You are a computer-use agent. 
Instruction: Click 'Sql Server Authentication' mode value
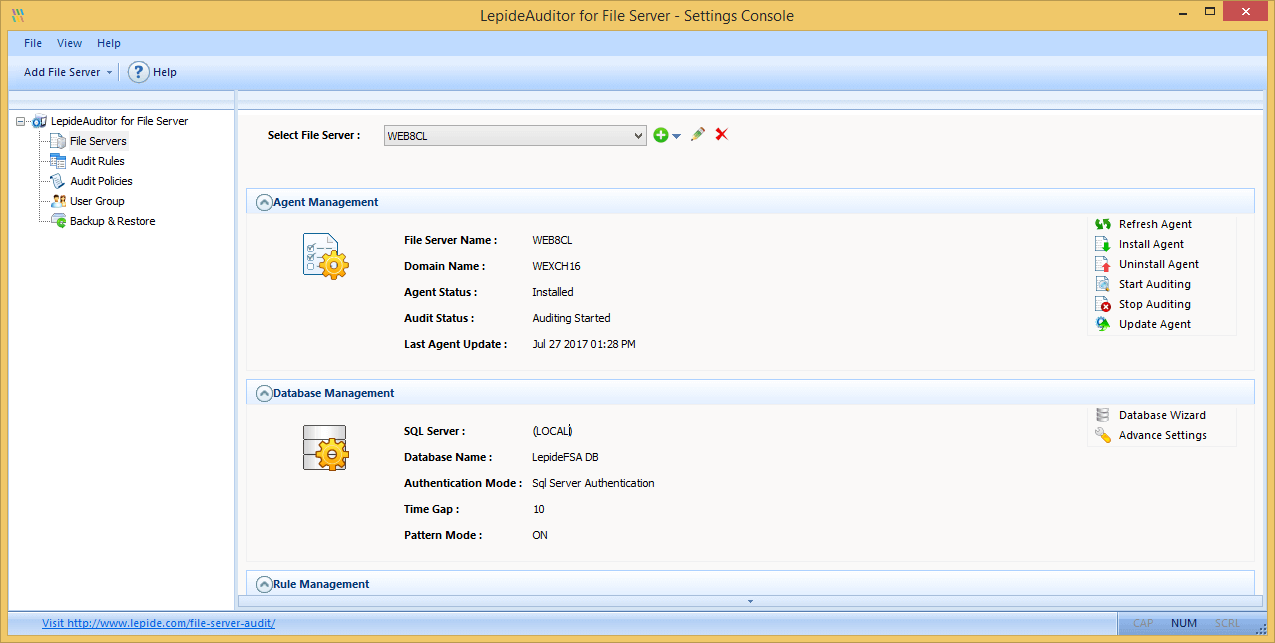(593, 483)
